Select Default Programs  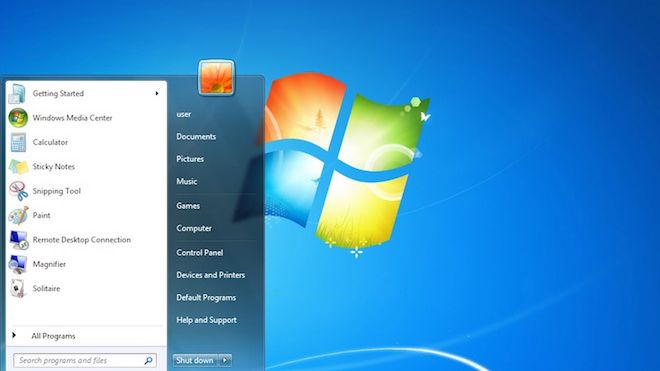[x=206, y=297]
